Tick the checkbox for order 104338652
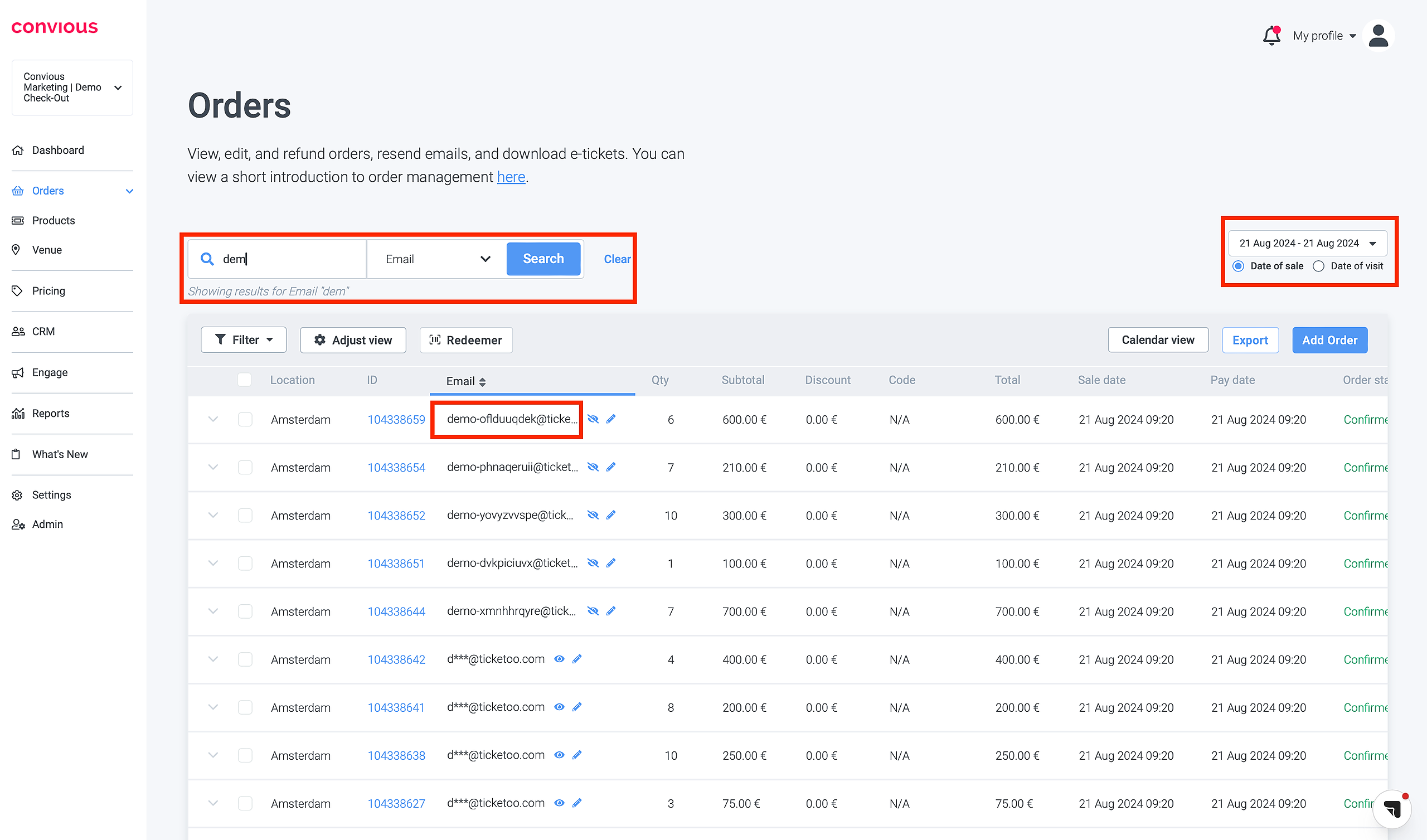The height and width of the screenshot is (840, 1427). 245,516
